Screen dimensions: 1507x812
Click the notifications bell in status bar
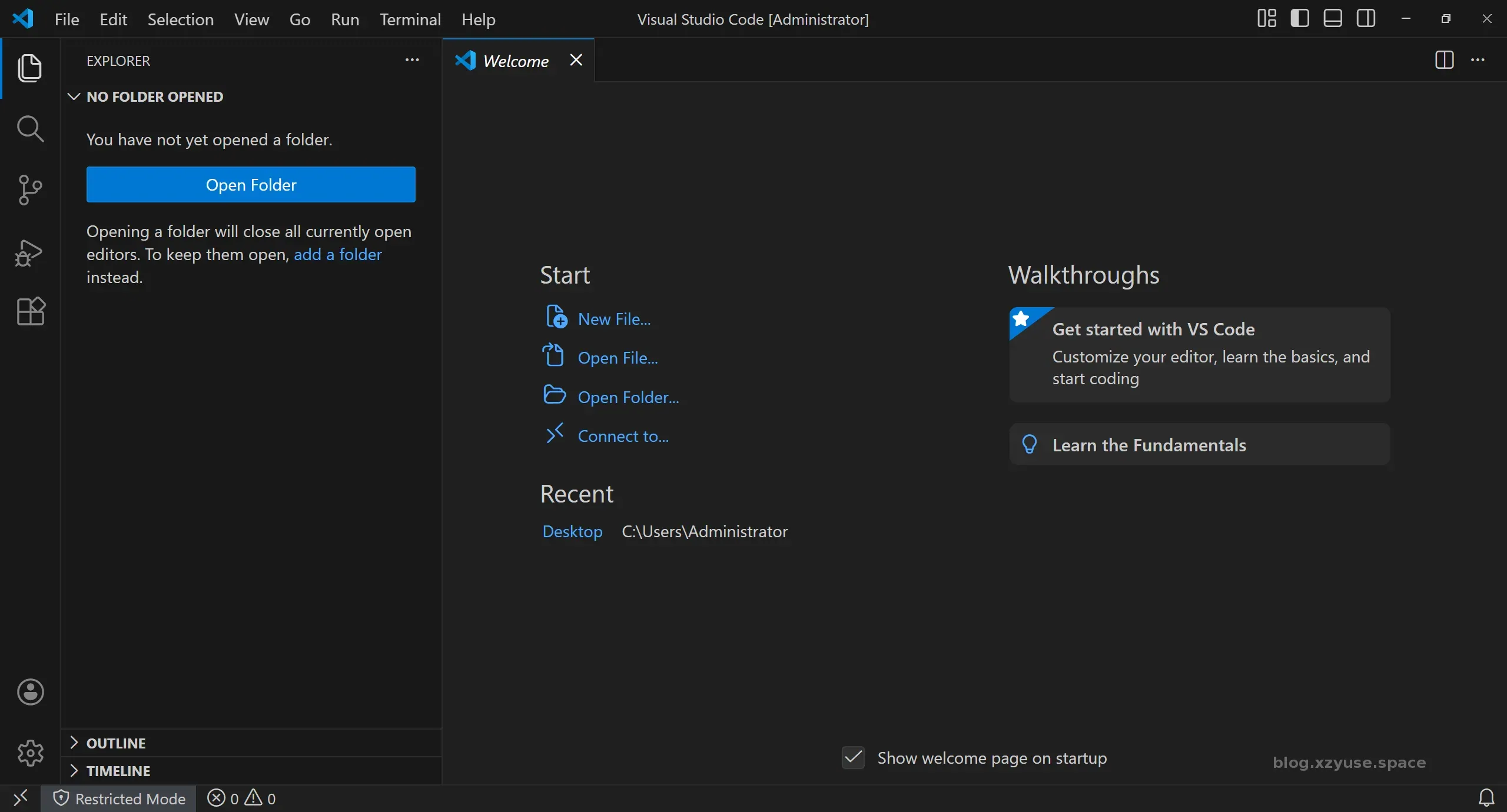click(x=1486, y=798)
